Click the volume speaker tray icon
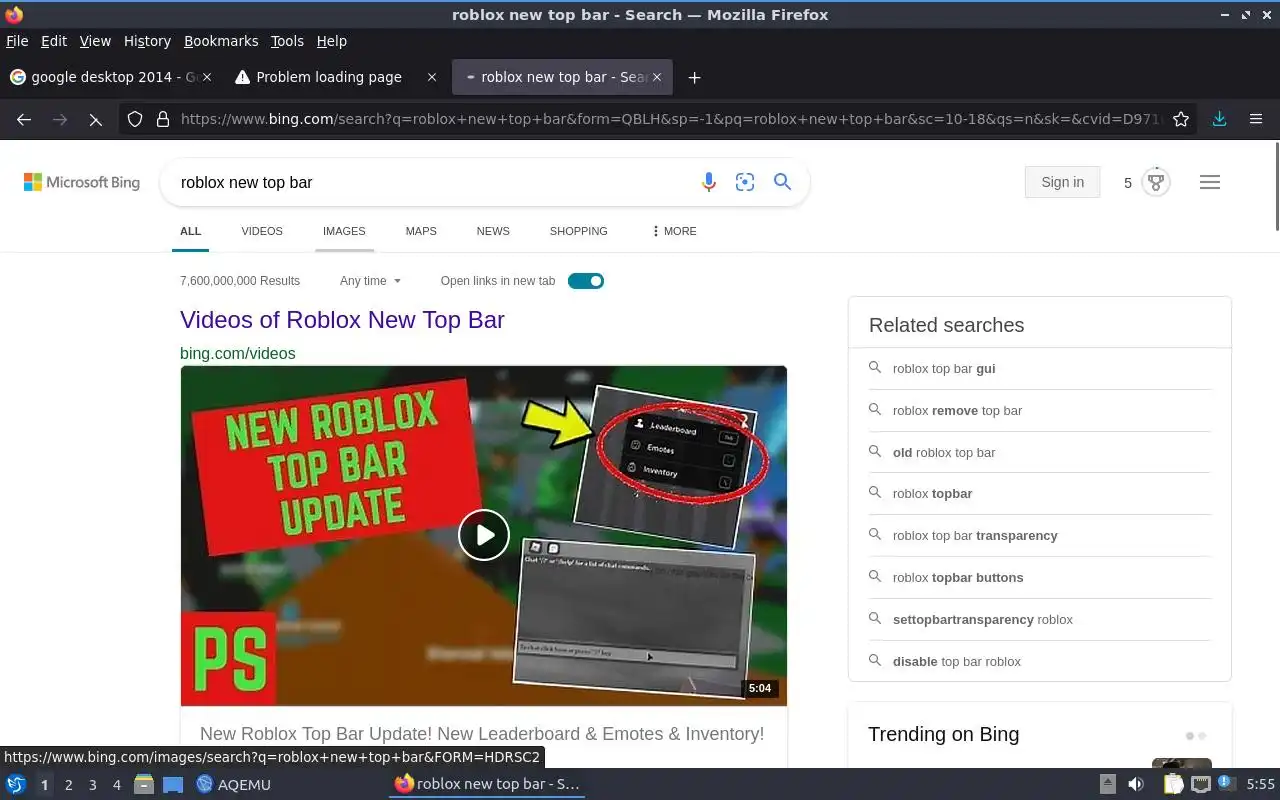The image size is (1280, 800). pos(1136,784)
